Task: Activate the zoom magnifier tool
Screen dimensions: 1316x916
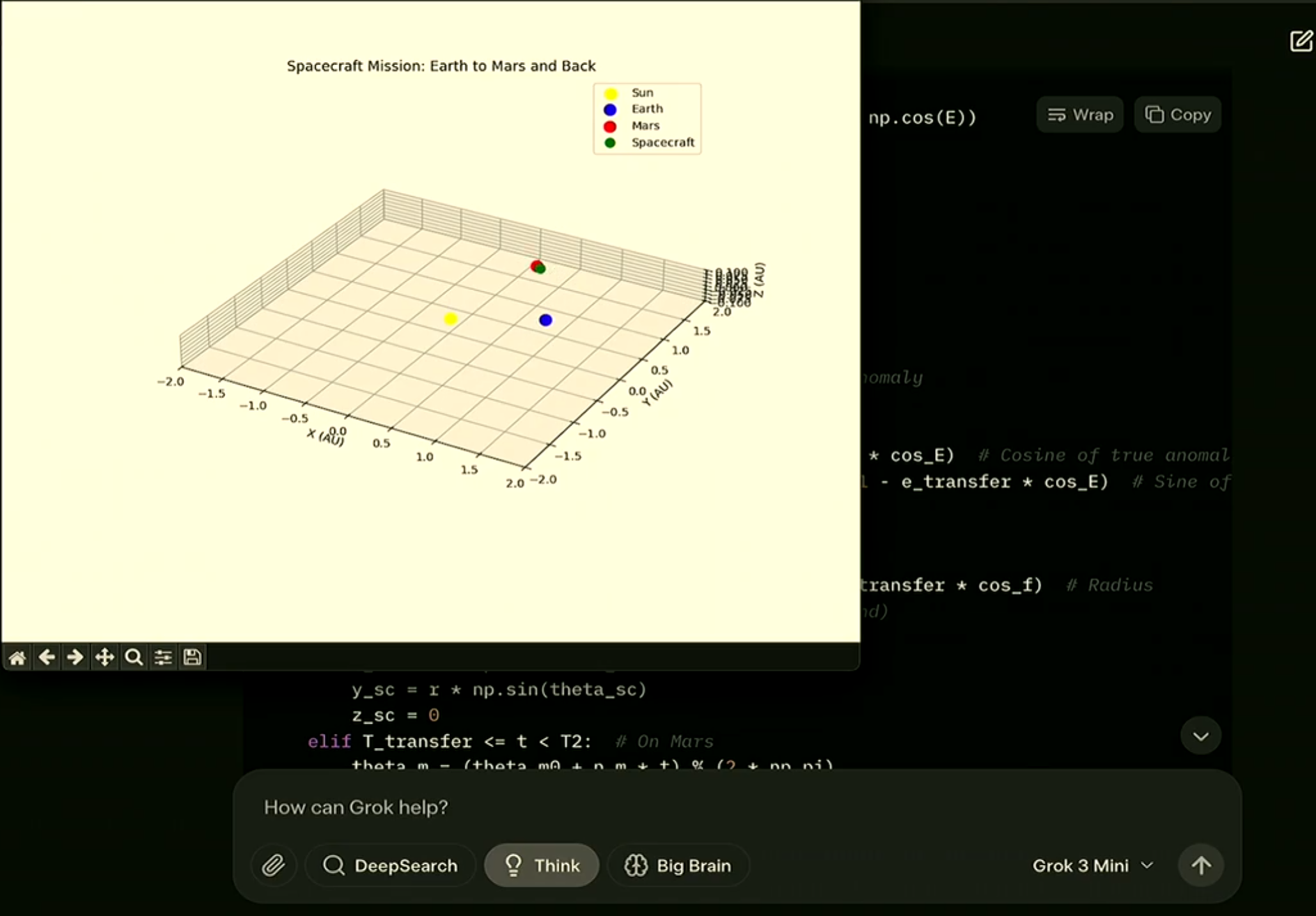Action: (134, 657)
